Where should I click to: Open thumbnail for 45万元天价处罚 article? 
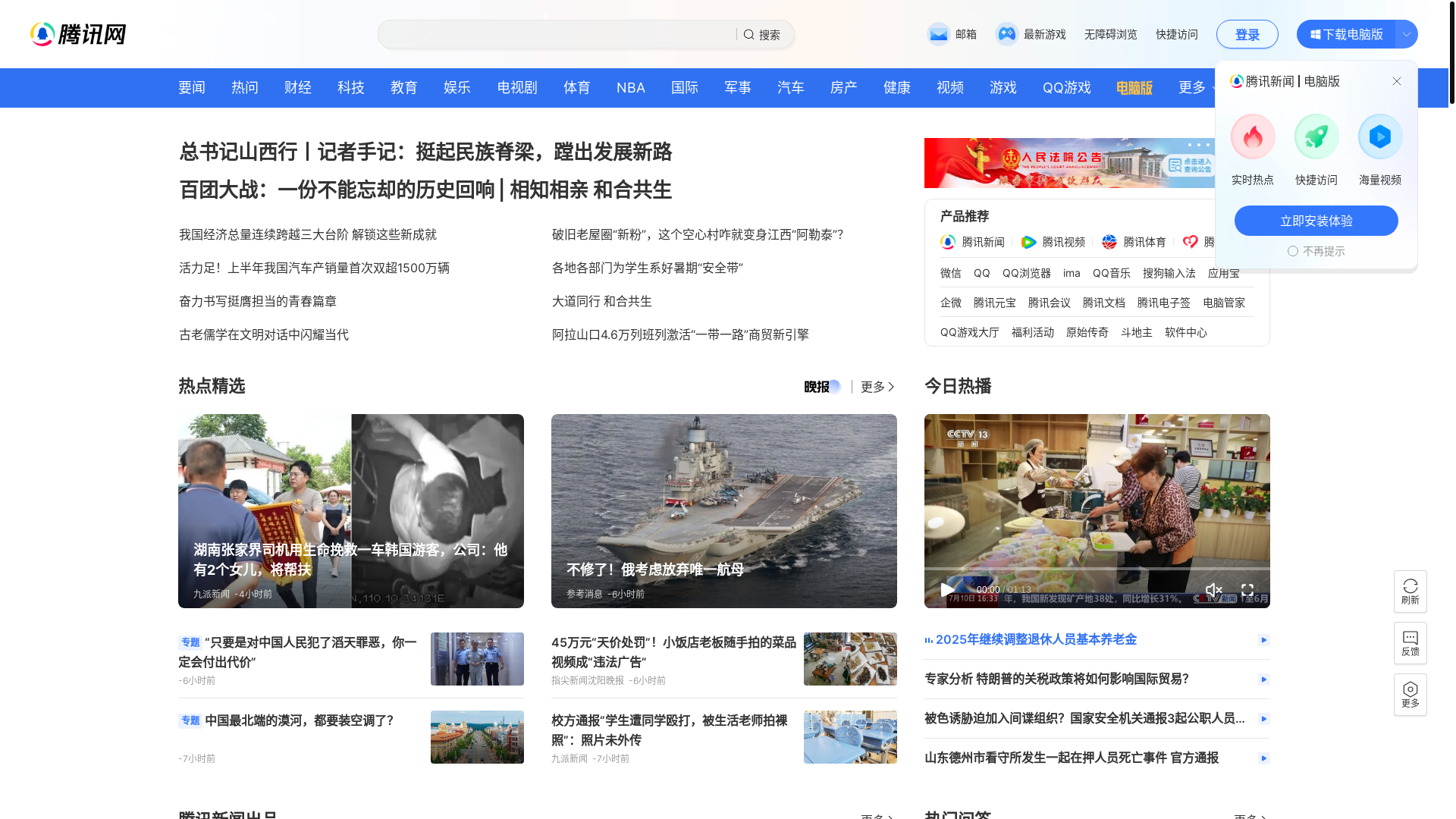pyautogui.click(x=850, y=659)
